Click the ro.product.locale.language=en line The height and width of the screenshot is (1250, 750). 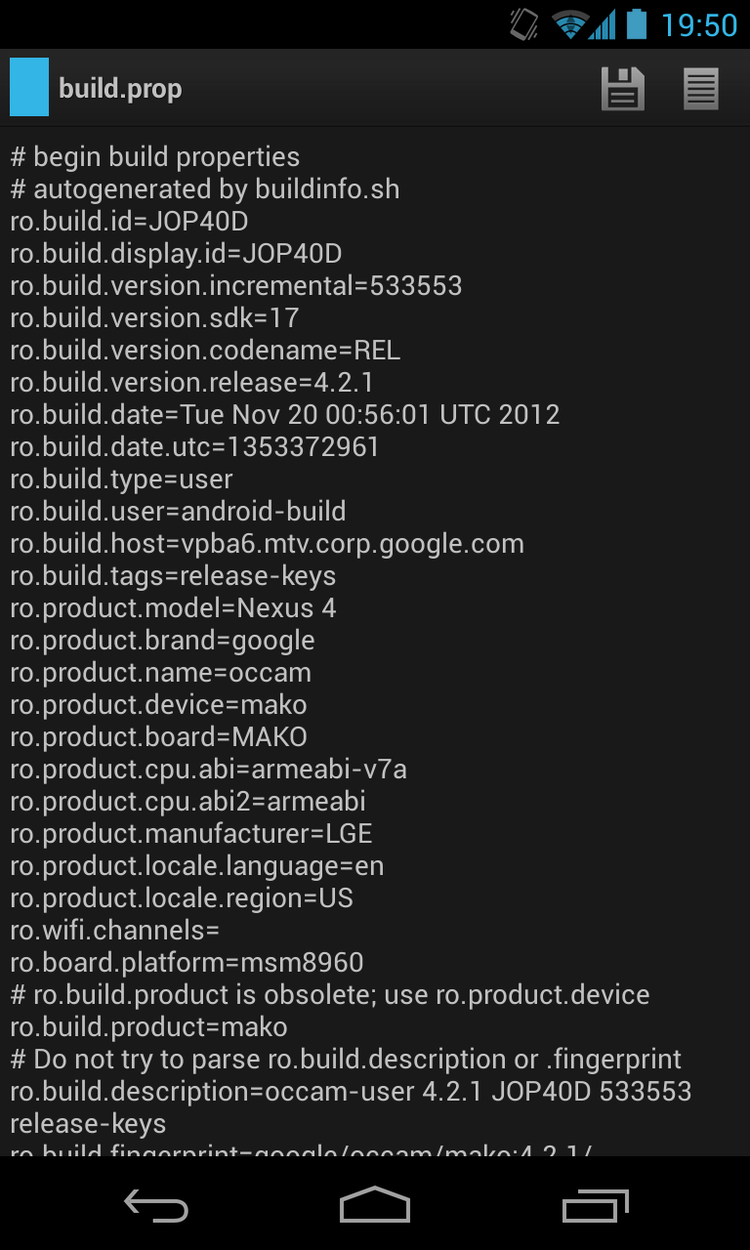(197, 866)
